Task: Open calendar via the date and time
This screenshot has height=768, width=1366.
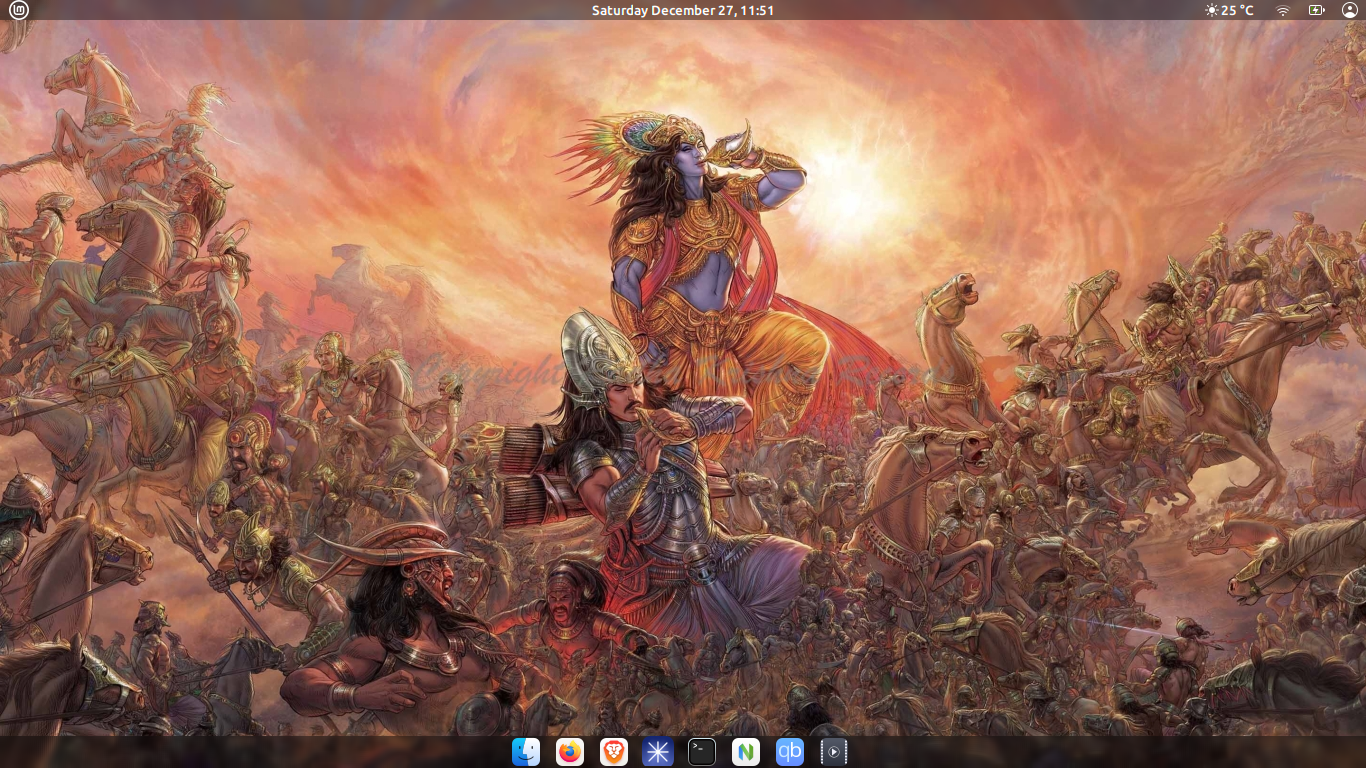Action: [x=682, y=10]
